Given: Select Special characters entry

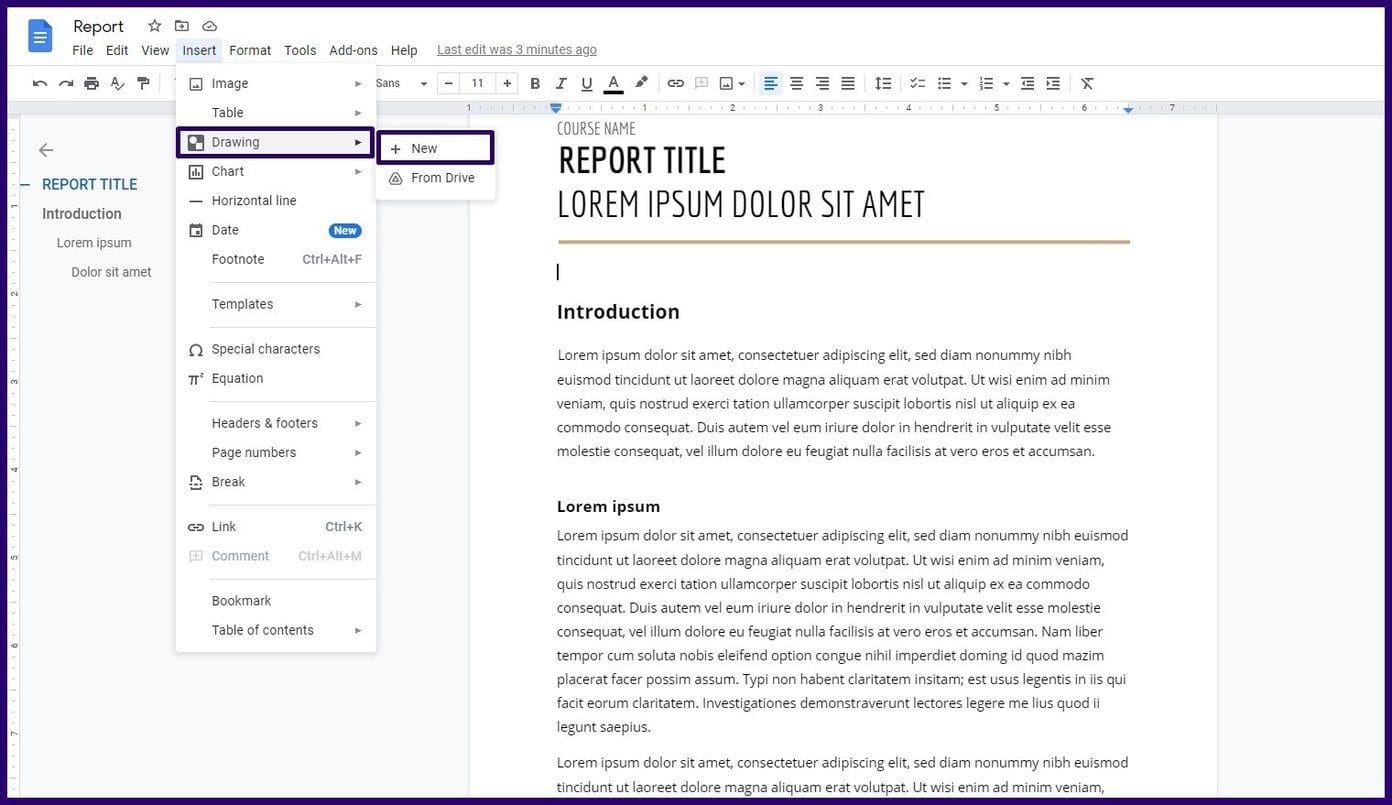Looking at the screenshot, I should click(x=275, y=349).
